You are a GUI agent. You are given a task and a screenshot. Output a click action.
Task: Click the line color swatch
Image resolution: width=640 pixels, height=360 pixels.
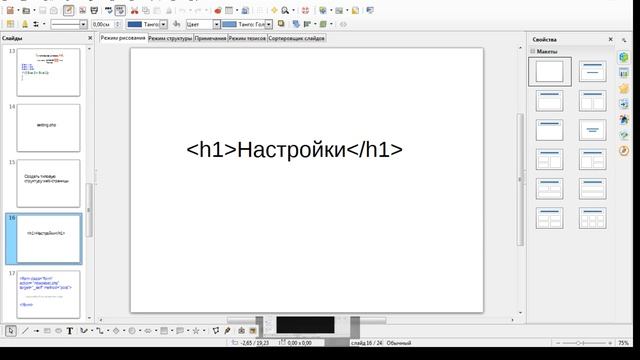pos(134,24)
